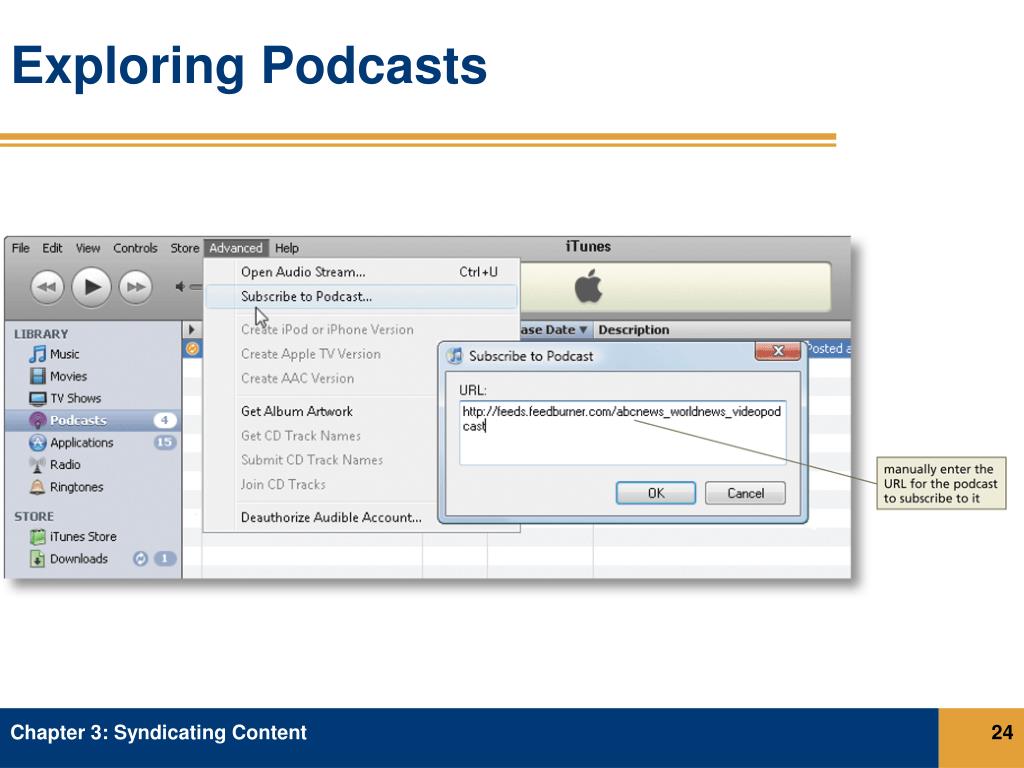This screenshot has width=1024, height=768.
Task: Select Applications in the sidebar
Action: pyautogui.click(x=93, y=443)
